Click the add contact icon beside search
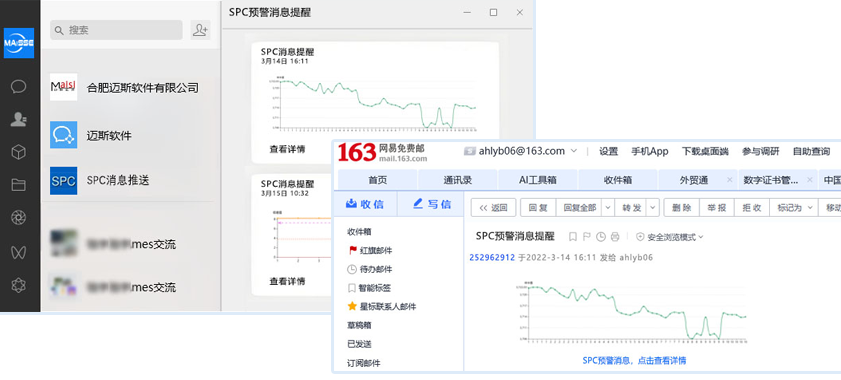 pyautogui.click(x=200, y=30)
